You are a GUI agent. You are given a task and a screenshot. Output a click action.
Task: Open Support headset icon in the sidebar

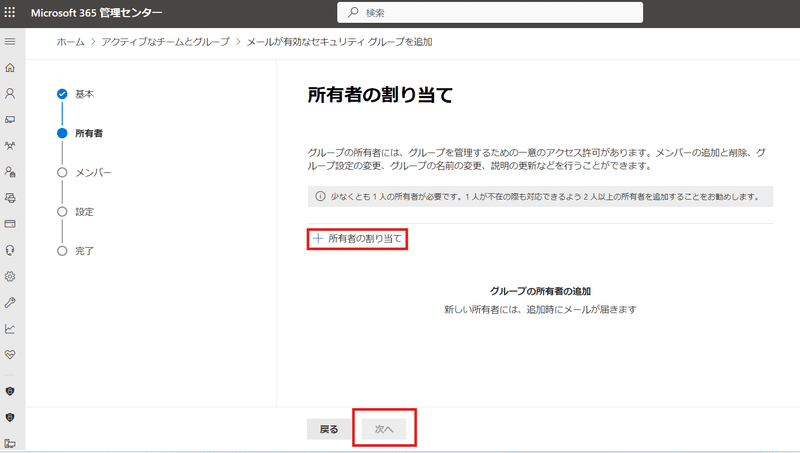tap(10, 250)
